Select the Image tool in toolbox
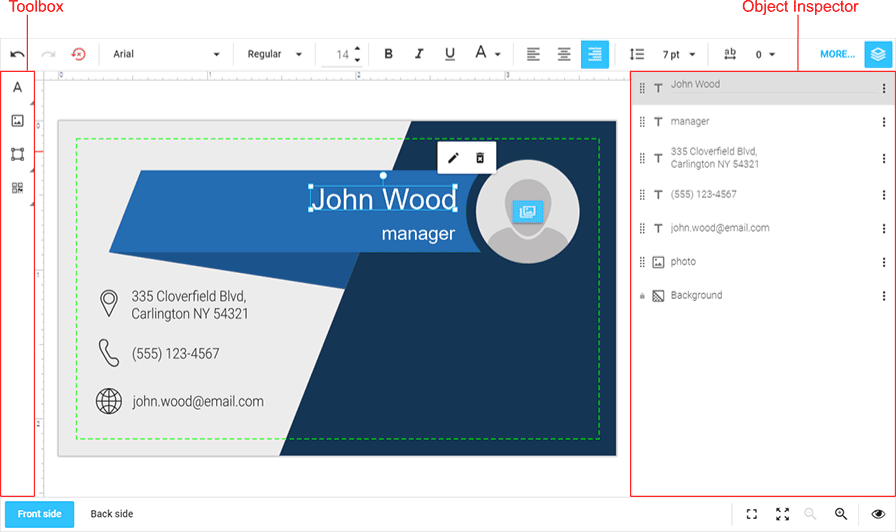The image size is (896, 532). 17,121
